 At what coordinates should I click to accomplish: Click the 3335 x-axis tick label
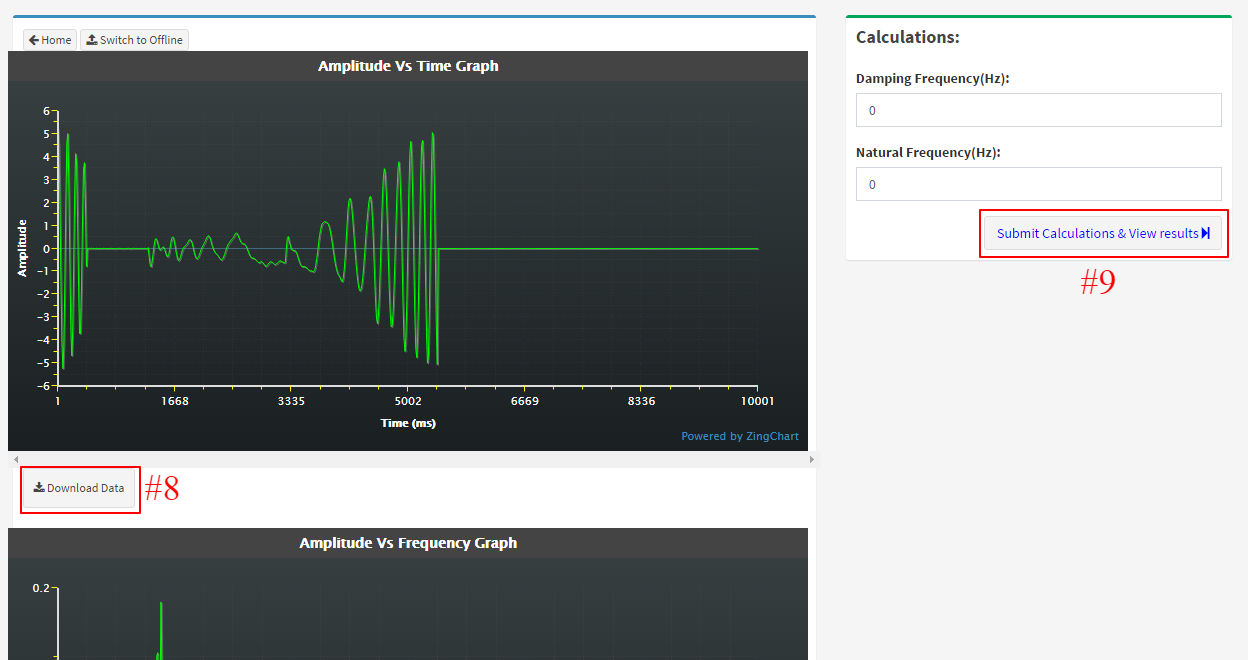[x=291, y=401]
